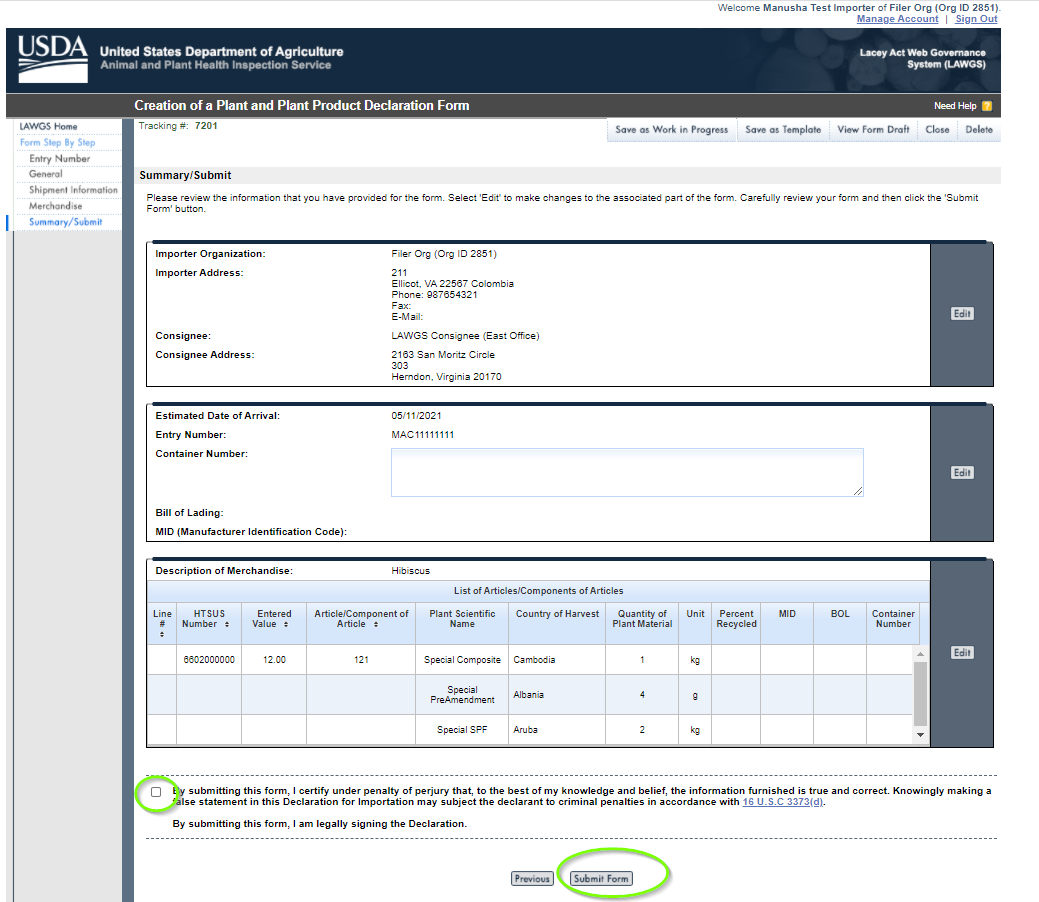This screenshot has width=1039, height=902.
Task: Check the perjury certification checkbox
Action: [x=156, y=792]
